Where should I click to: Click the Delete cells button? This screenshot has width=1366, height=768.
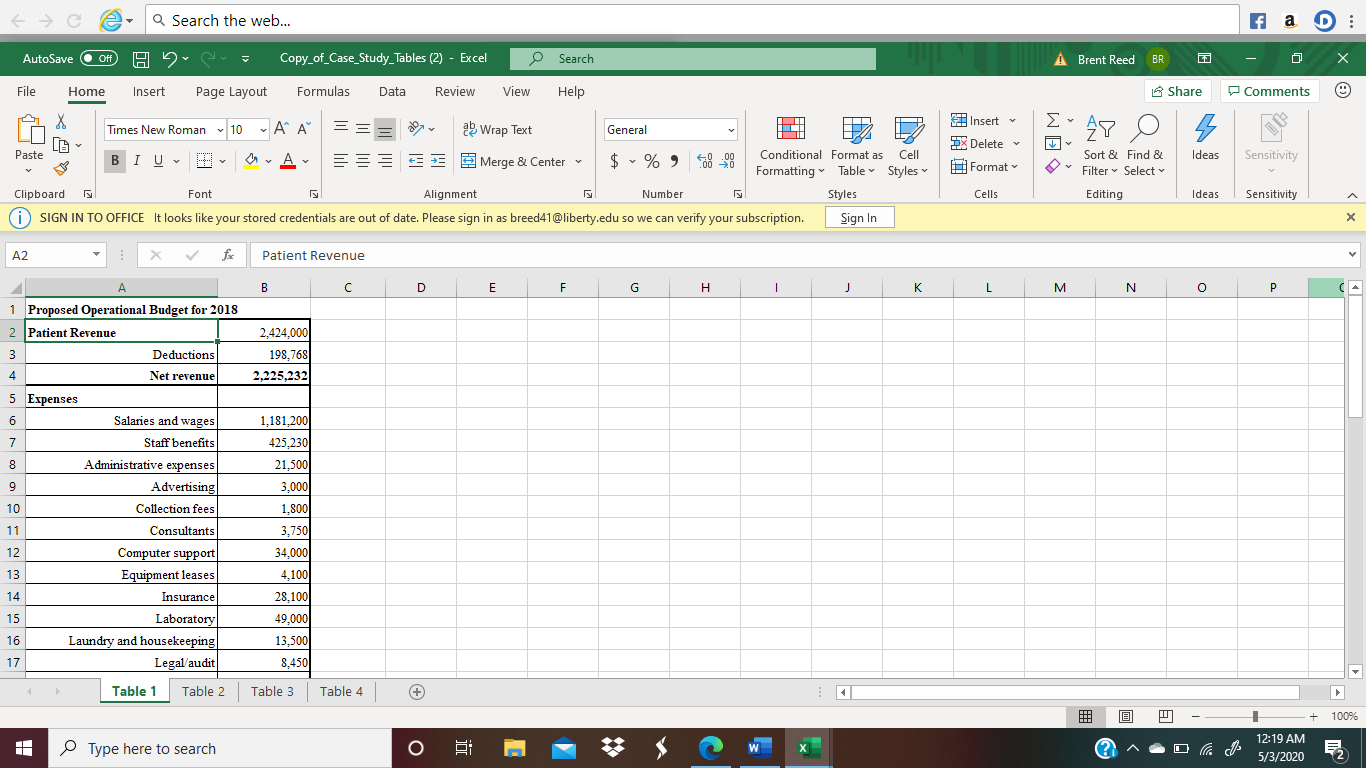pyautogui.click(x=986, y=143)
